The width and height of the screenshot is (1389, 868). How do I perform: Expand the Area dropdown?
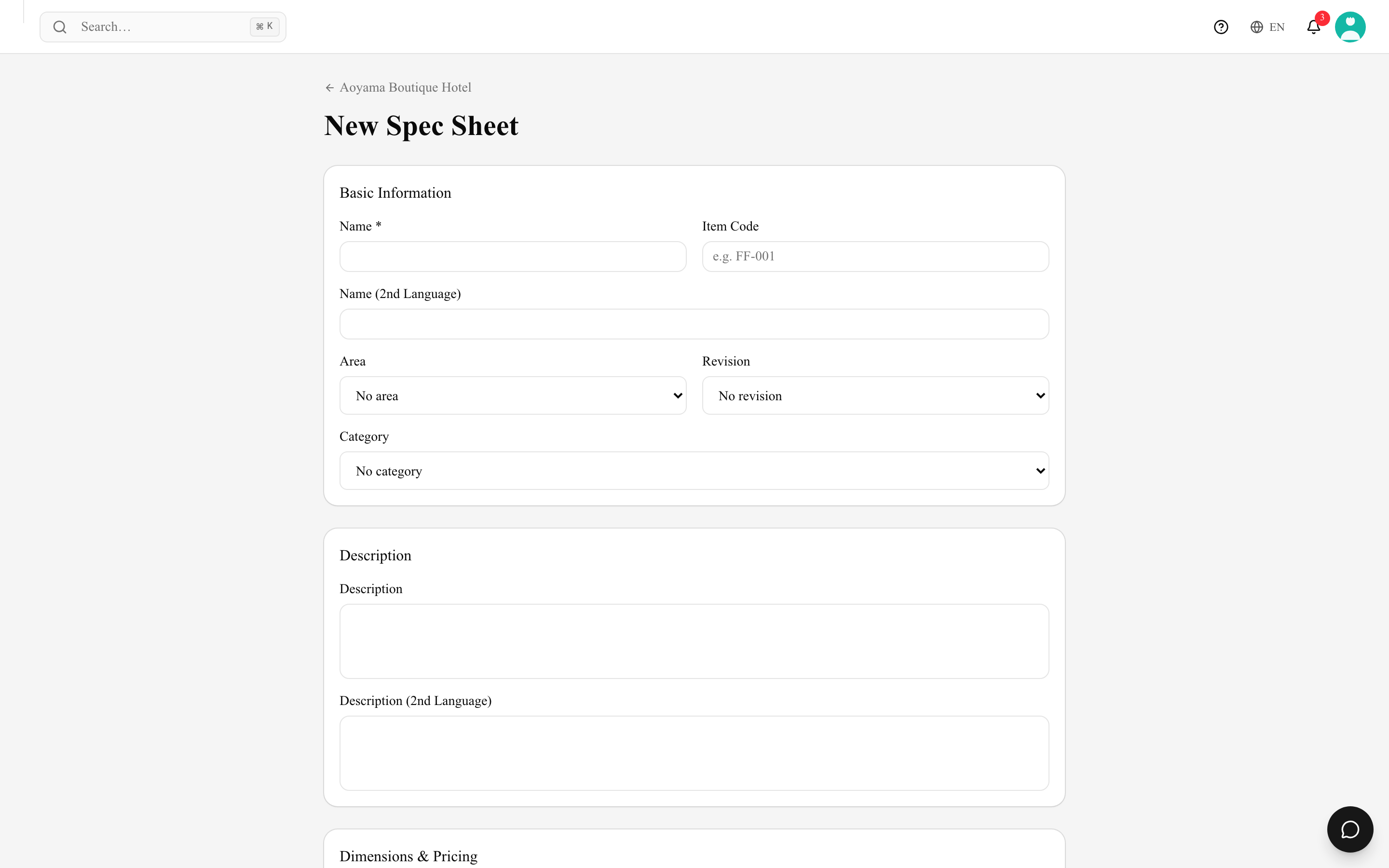pyautogui.click(x=513, y=395)
